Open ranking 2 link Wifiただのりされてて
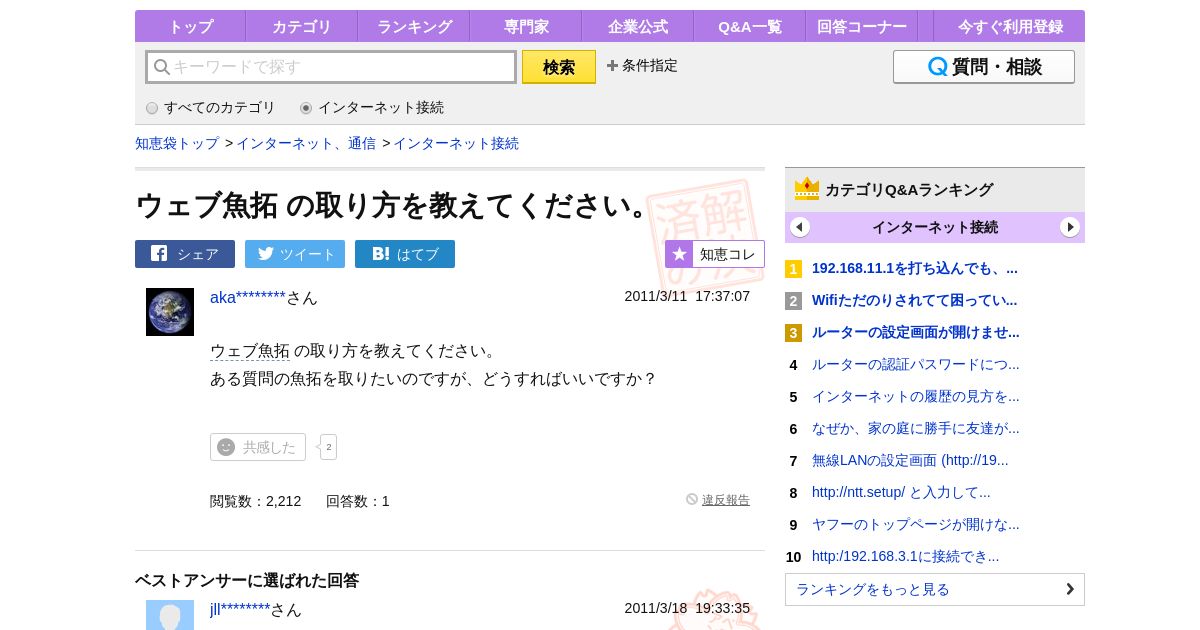 [915, 300]
